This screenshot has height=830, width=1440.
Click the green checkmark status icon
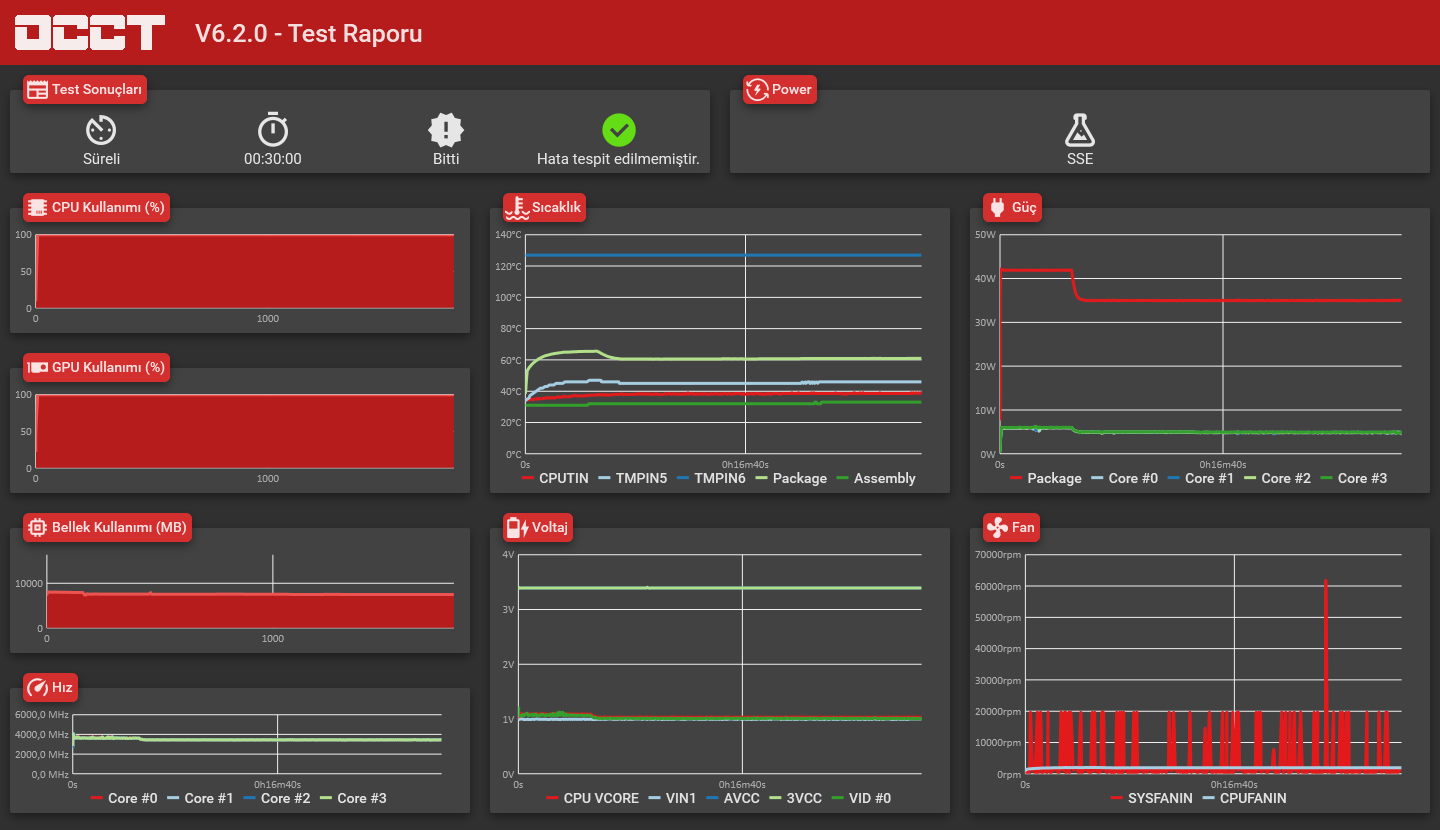pos(619,130)
